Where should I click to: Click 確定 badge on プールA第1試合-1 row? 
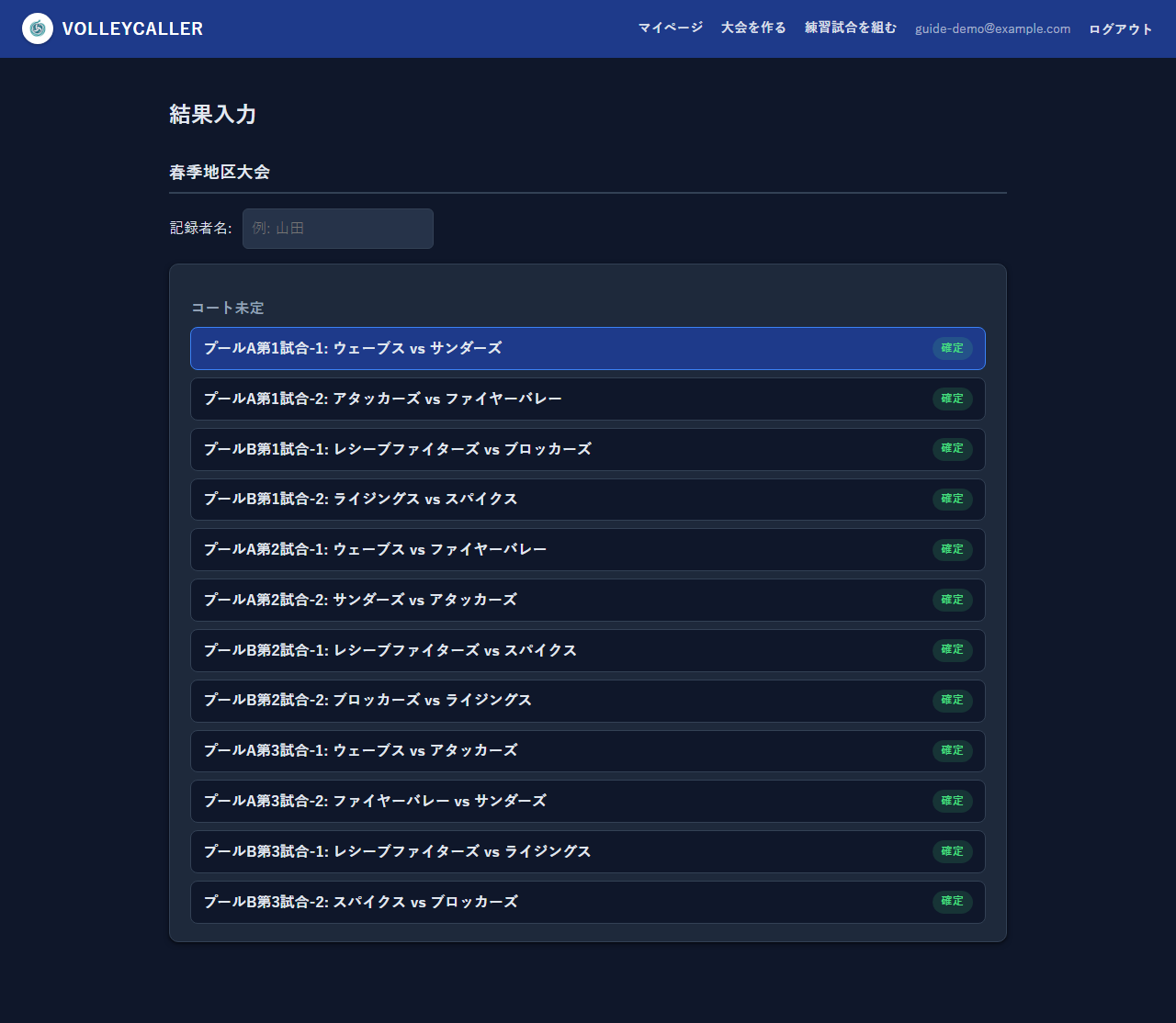[953, 348]
